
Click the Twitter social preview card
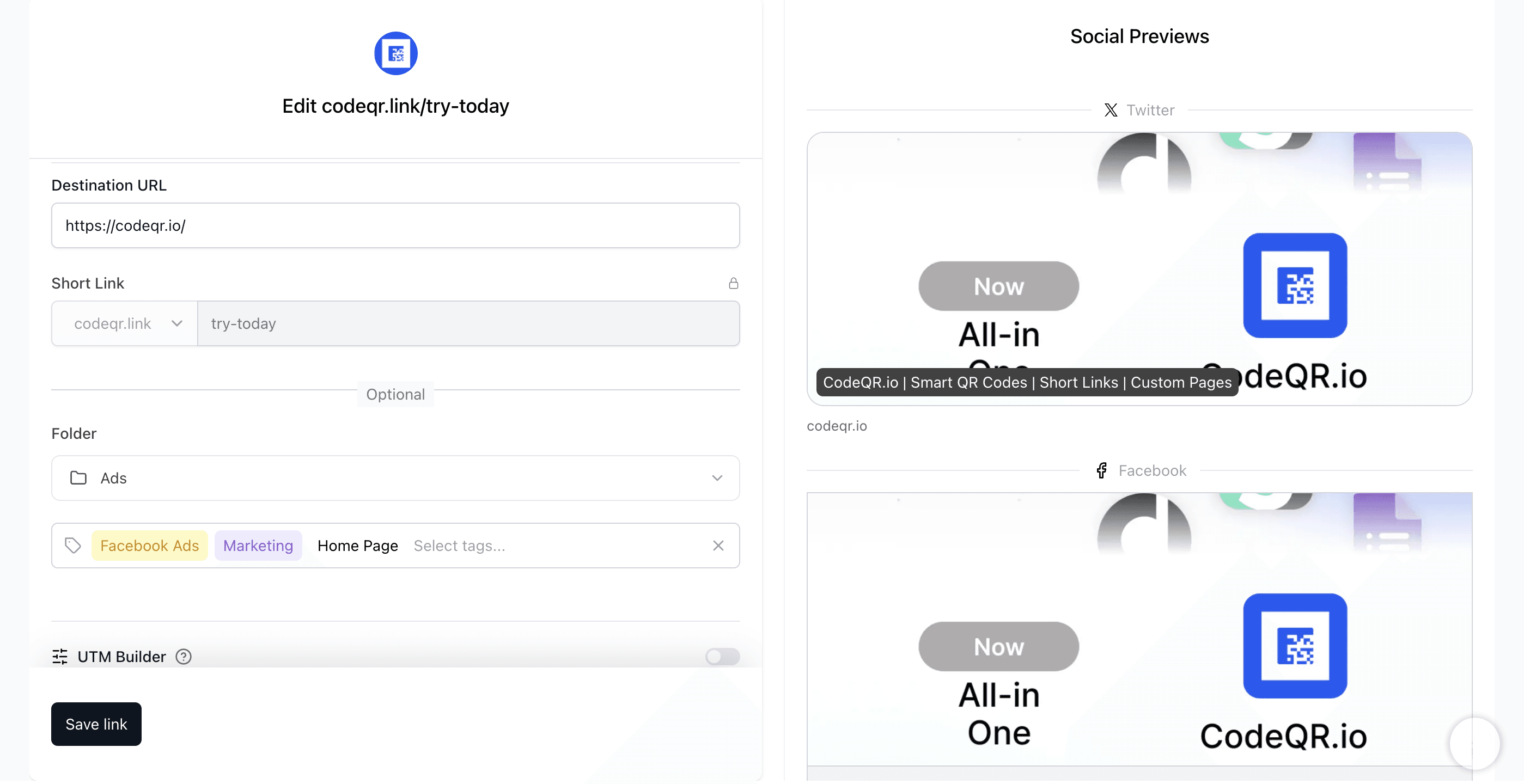pyautogui.click(x=1139, y=269)
